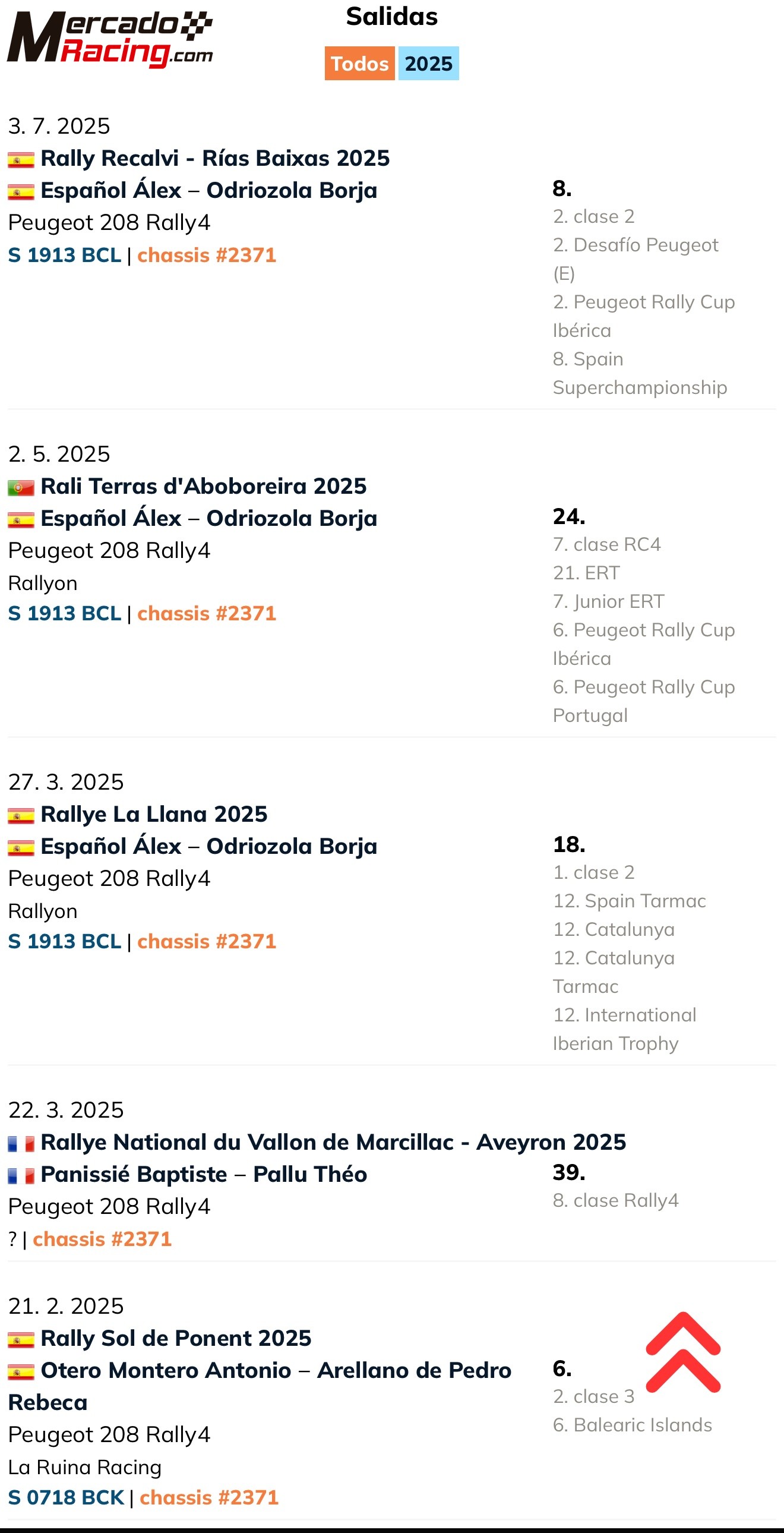
Task: Click chassis #2371 under Rally Recalvi entry
Action: (x=207, y=255)
